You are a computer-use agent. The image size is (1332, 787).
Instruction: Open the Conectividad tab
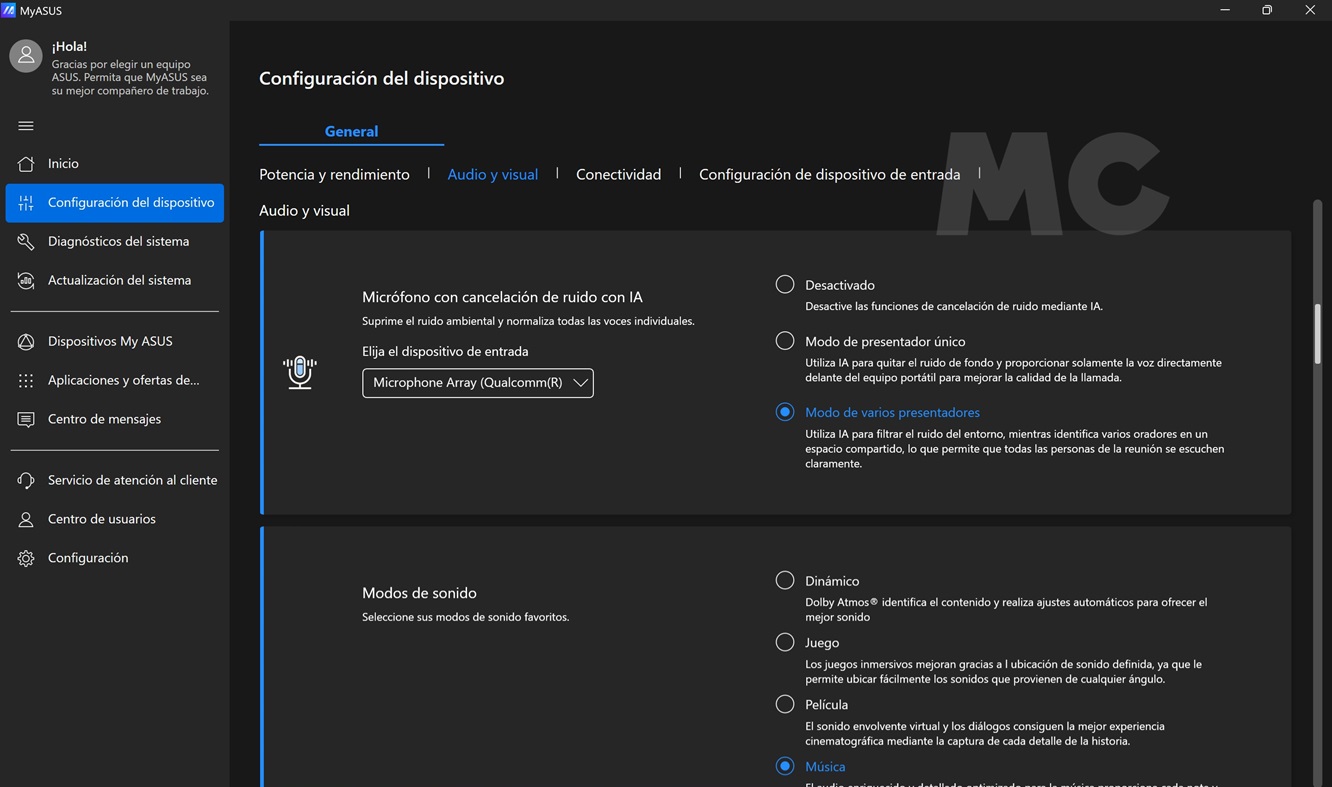pyautogui.click(x=618, y=175)
